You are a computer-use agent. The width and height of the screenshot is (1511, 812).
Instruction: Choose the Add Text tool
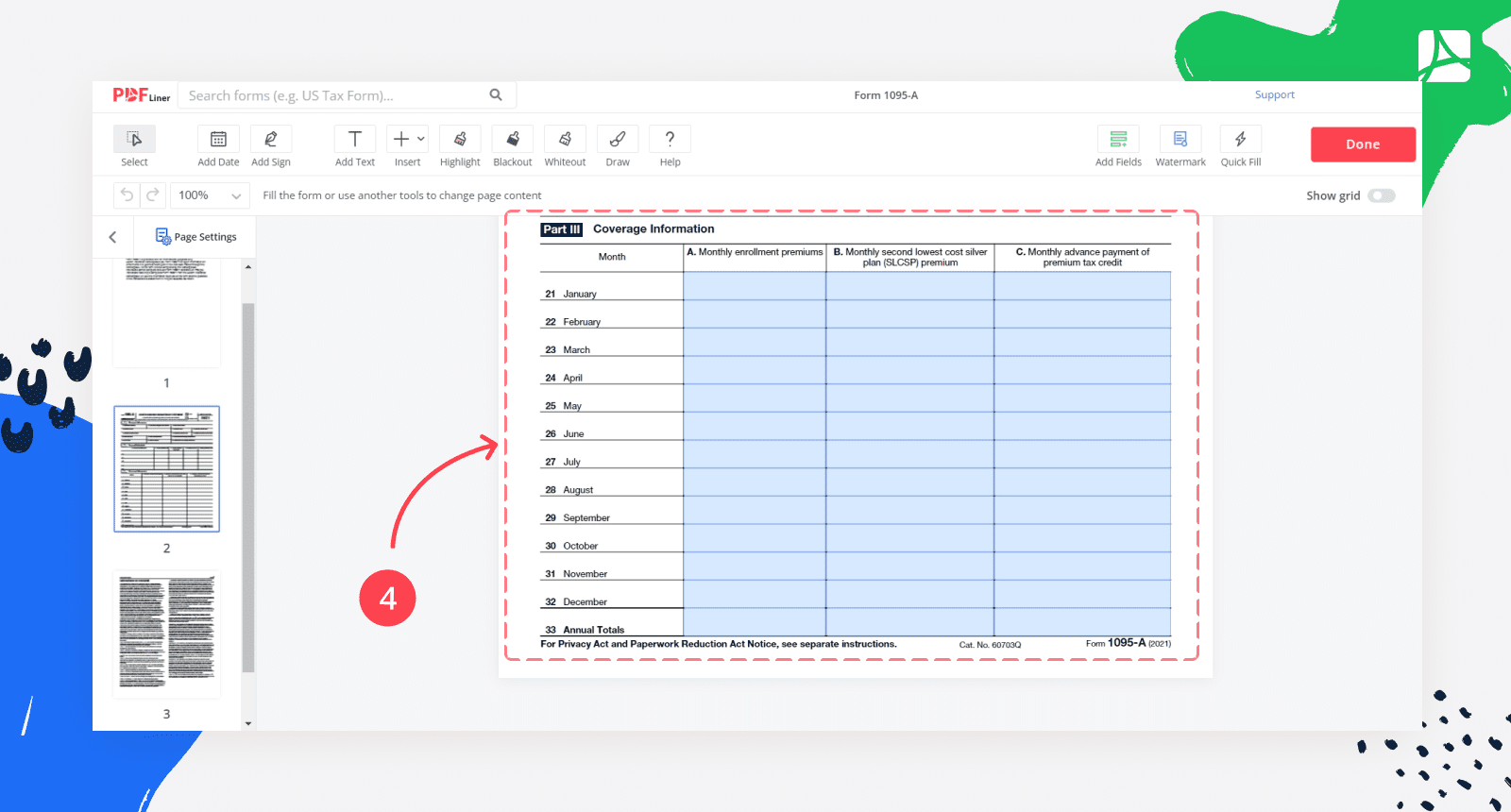[355, 140]
